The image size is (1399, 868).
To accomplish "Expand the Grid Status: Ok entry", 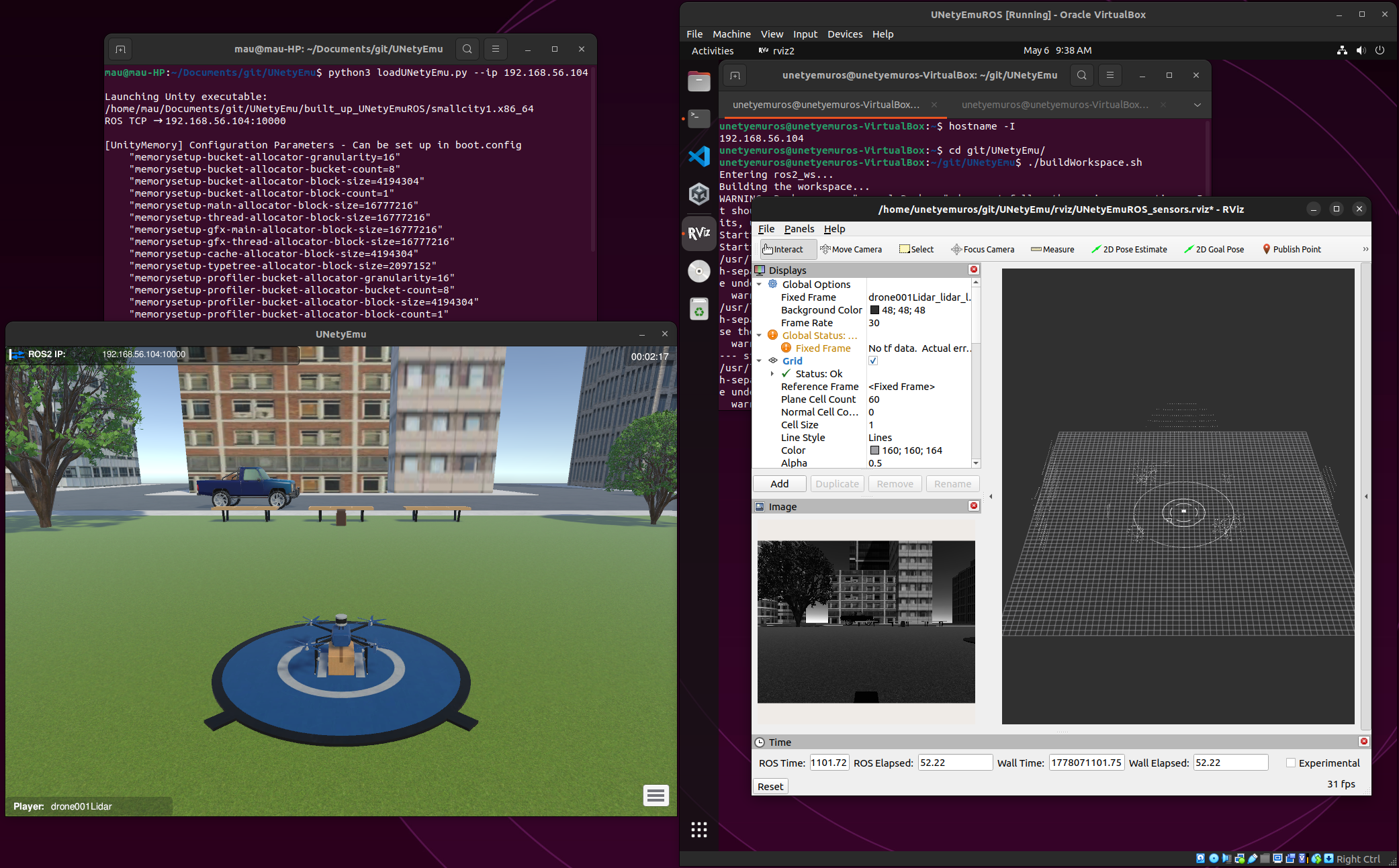I will (x=772, y=373).
